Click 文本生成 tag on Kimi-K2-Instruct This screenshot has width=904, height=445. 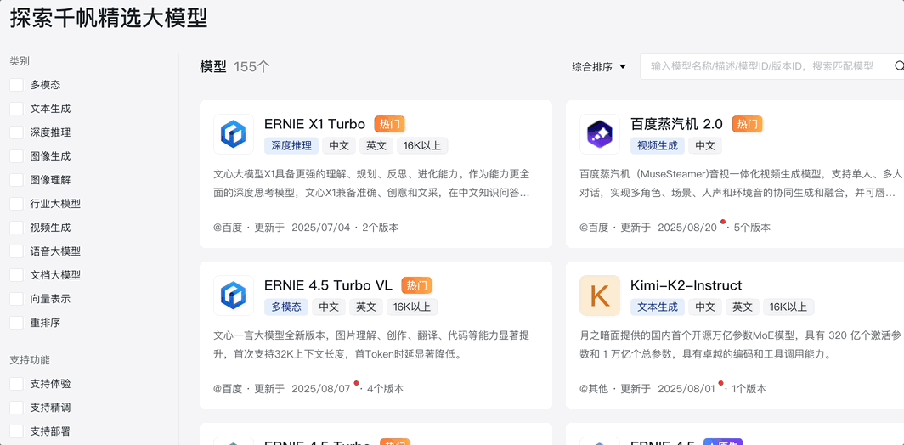tap(658, 307)
